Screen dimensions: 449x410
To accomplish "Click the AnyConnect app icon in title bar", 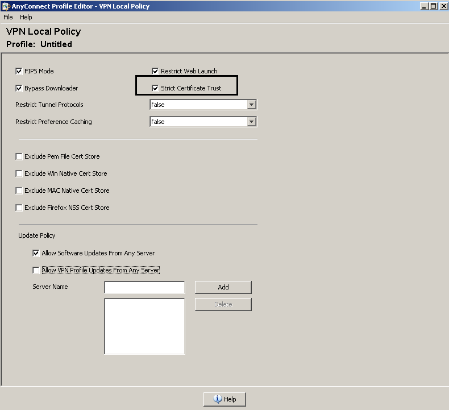I will click(x=6, y=6).
